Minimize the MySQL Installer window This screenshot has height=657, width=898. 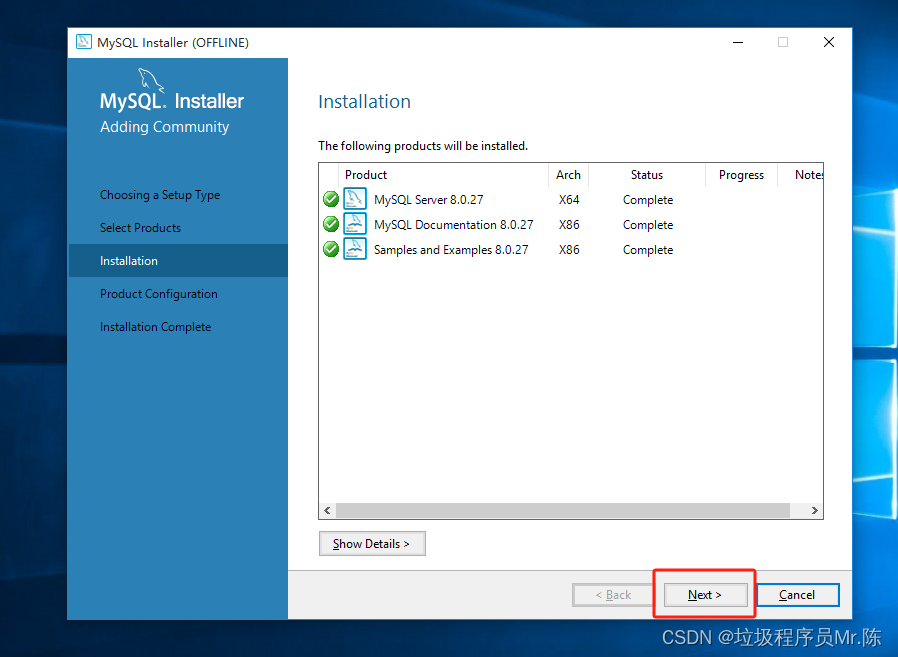coord(738,42)
